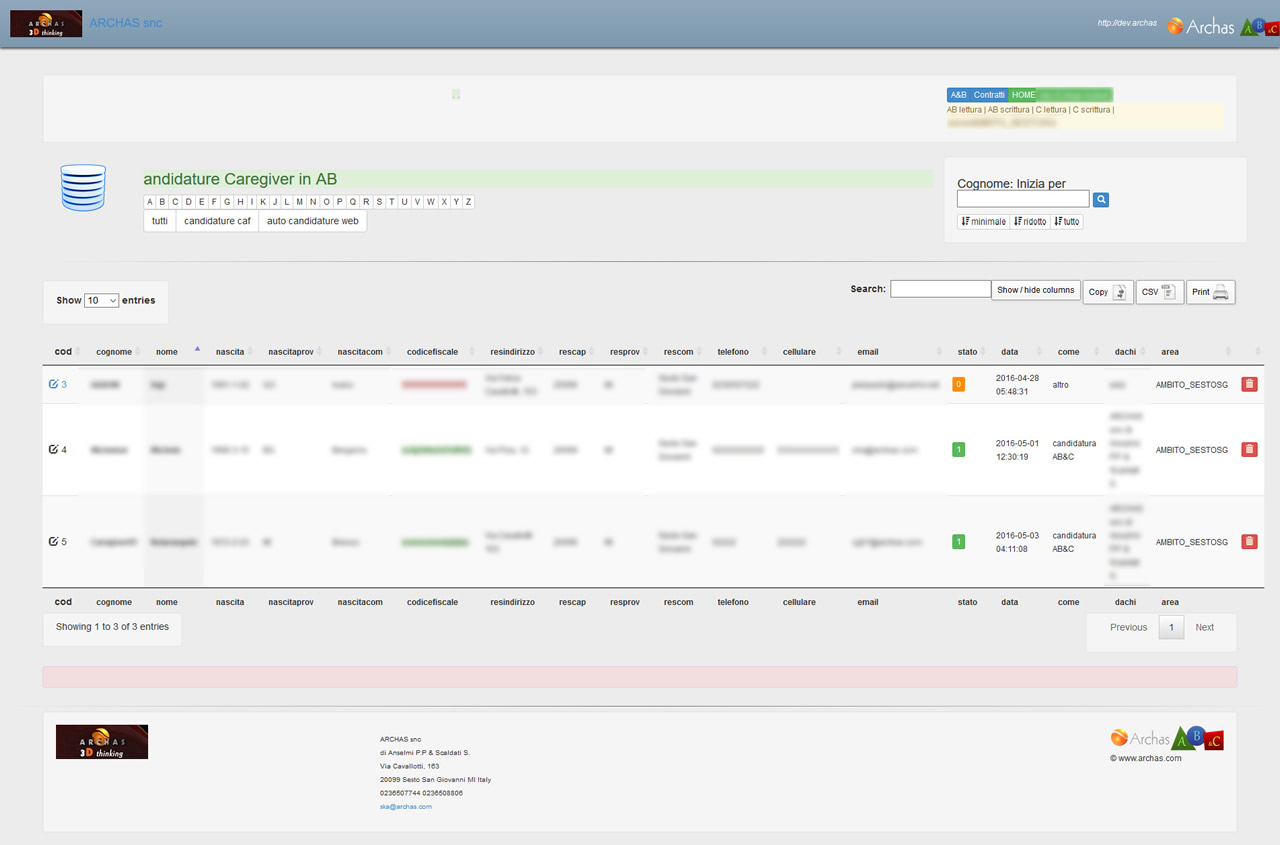This screenshot has width=1280, height=845.
Task: Open the Show entries count dropdown
Action: tap(102, 300)
